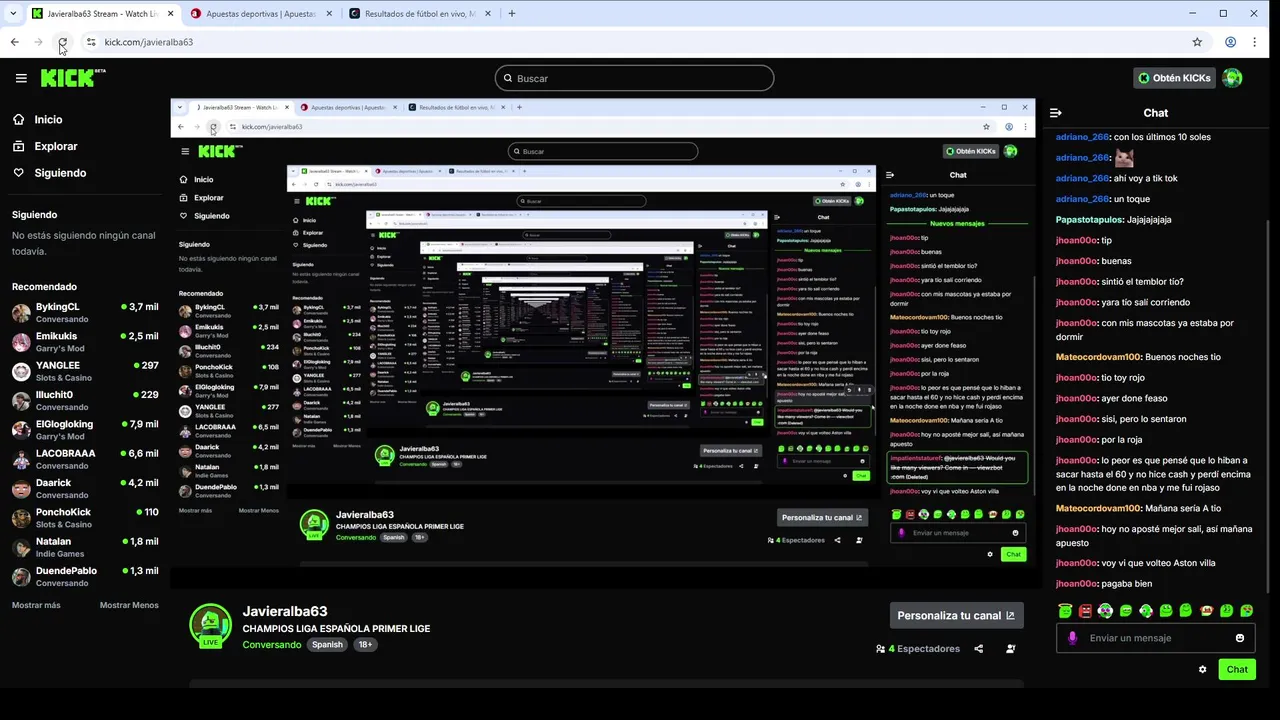Open Emikukis recommended channel
Screen dimensions: 1280x720
85,342
